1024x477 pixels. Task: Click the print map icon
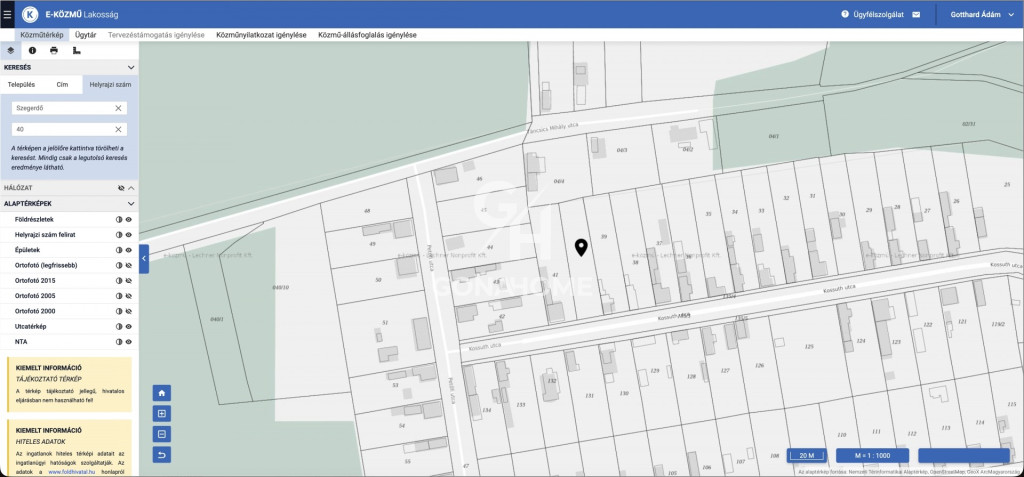pyautogui.click(x=54, y=49)
